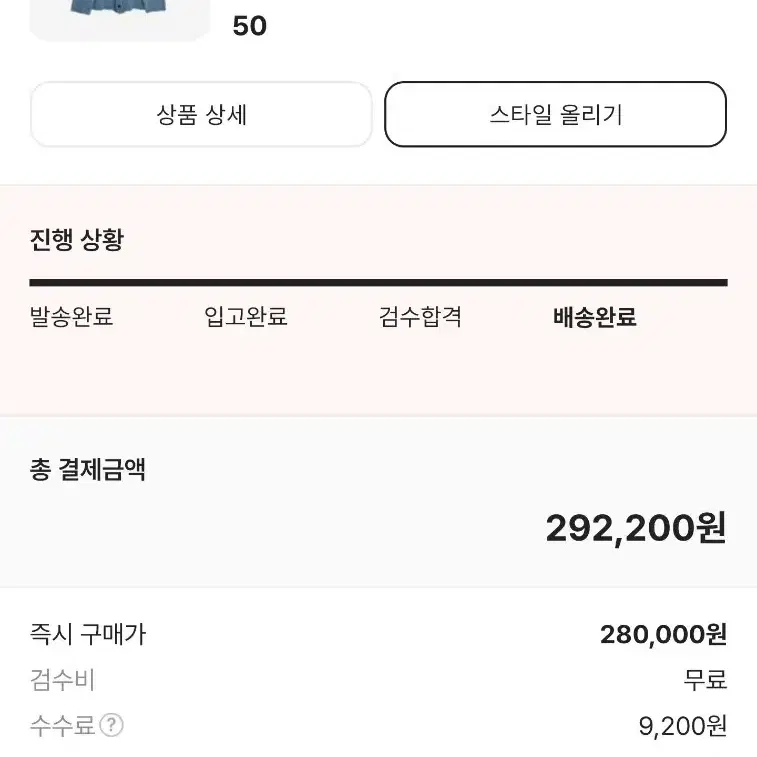This screenshot has width=757, height=757.
Task: Click the 즉시 구매가 label
Action: click(x=88, y=634)
